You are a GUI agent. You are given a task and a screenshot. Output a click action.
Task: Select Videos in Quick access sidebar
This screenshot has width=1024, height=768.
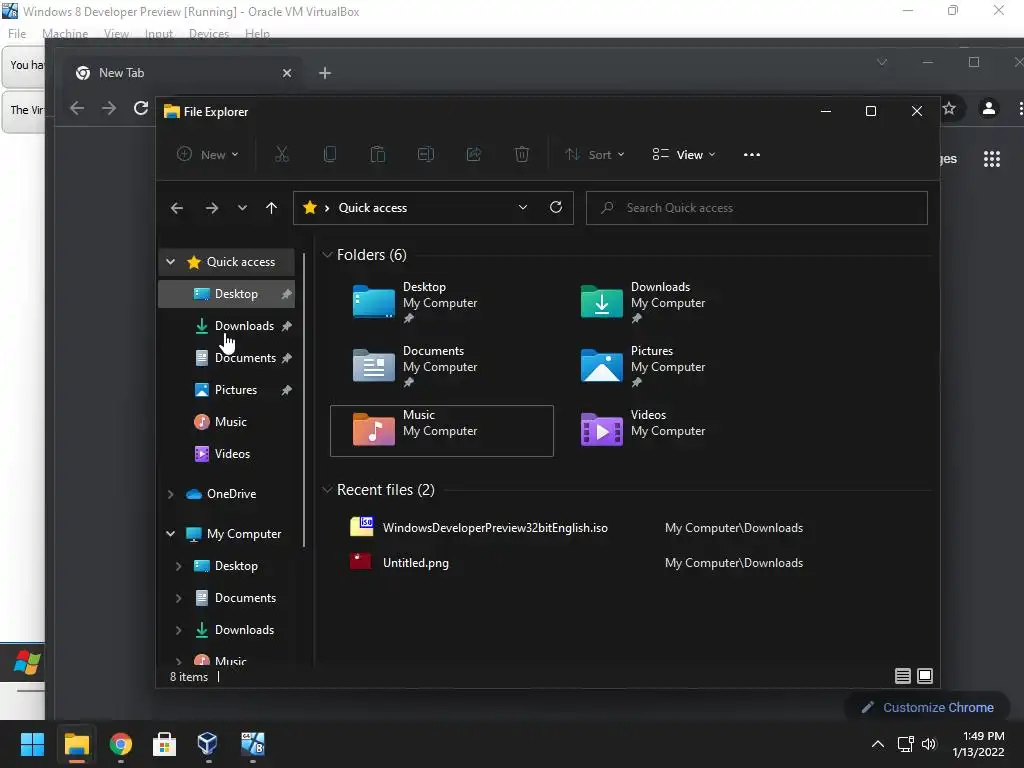(x=227, y=454)
